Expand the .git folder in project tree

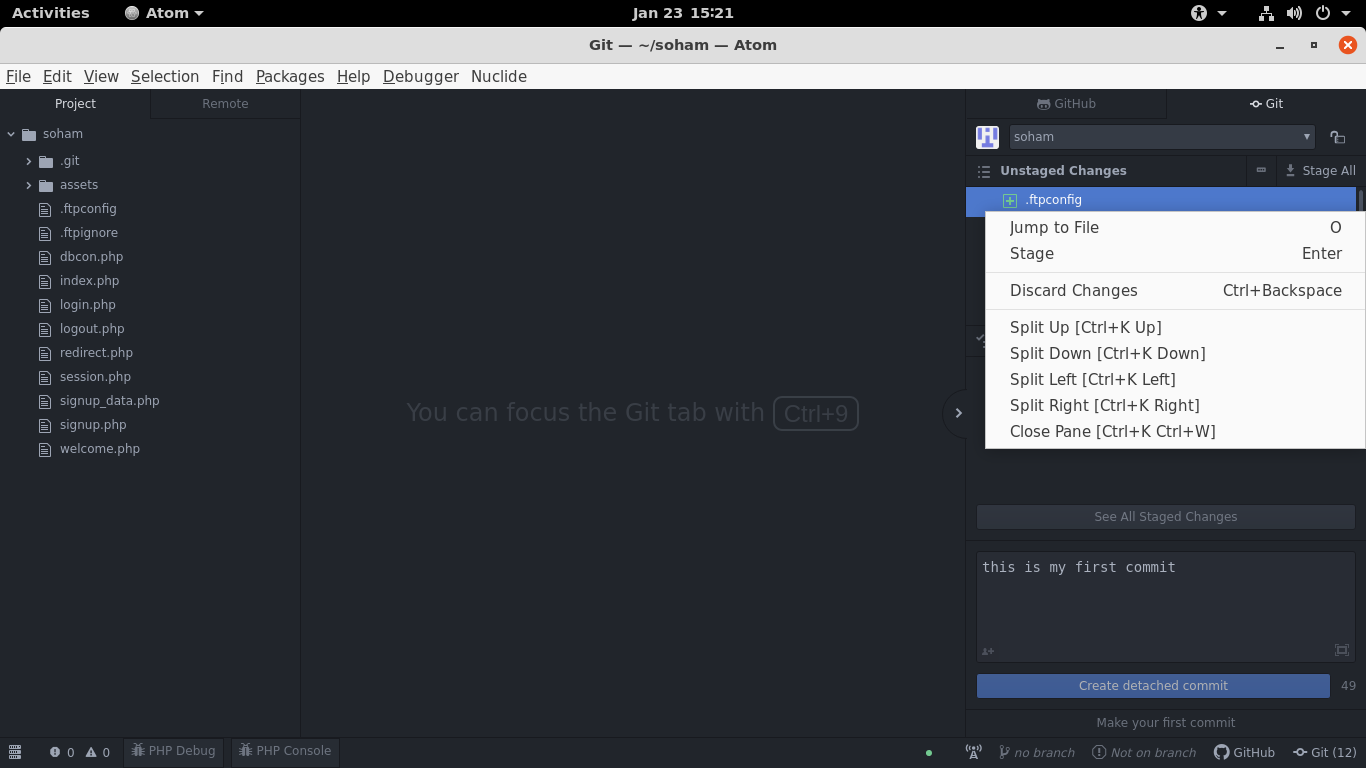(x=28, y=161)
